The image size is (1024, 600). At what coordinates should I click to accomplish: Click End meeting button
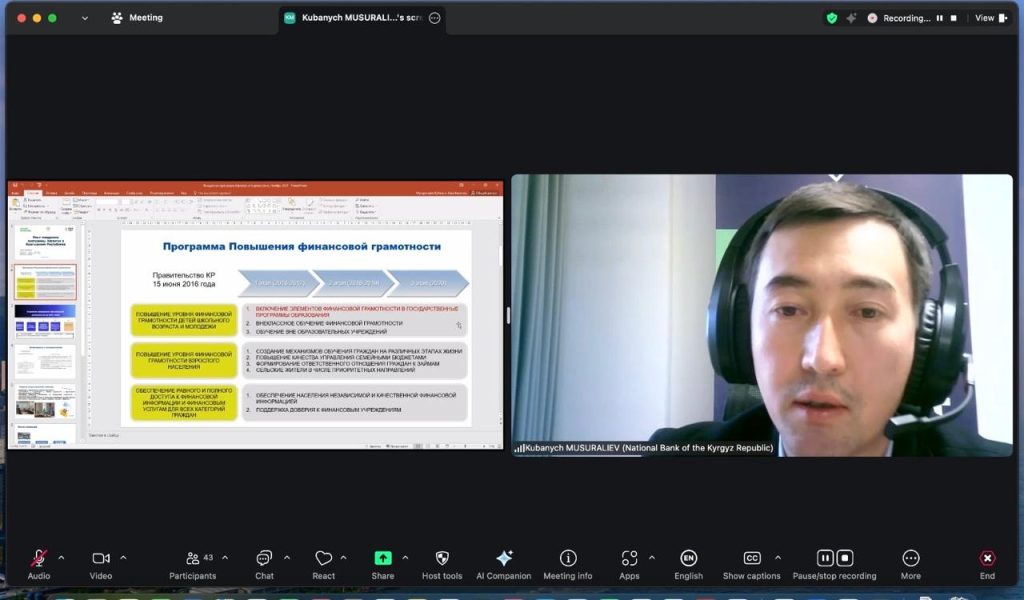[987, 559]
